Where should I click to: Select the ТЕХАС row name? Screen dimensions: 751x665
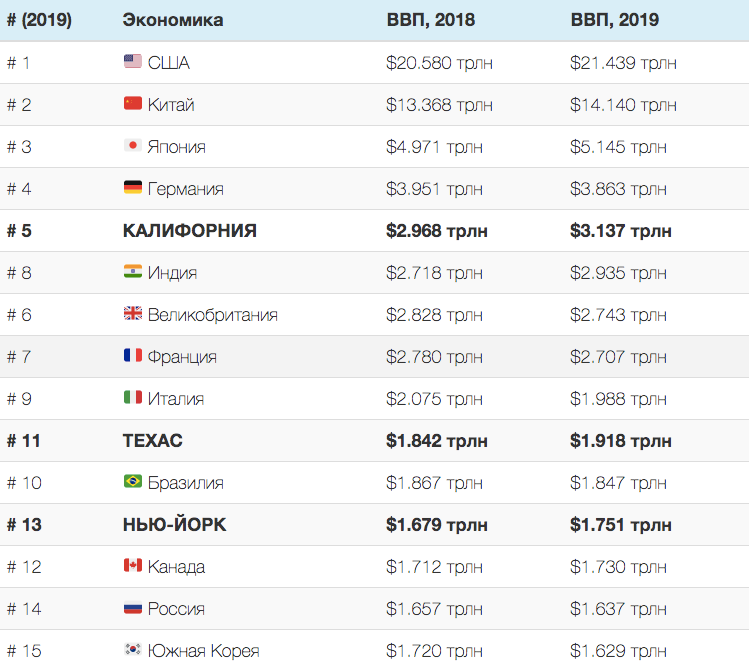[153, 441]
